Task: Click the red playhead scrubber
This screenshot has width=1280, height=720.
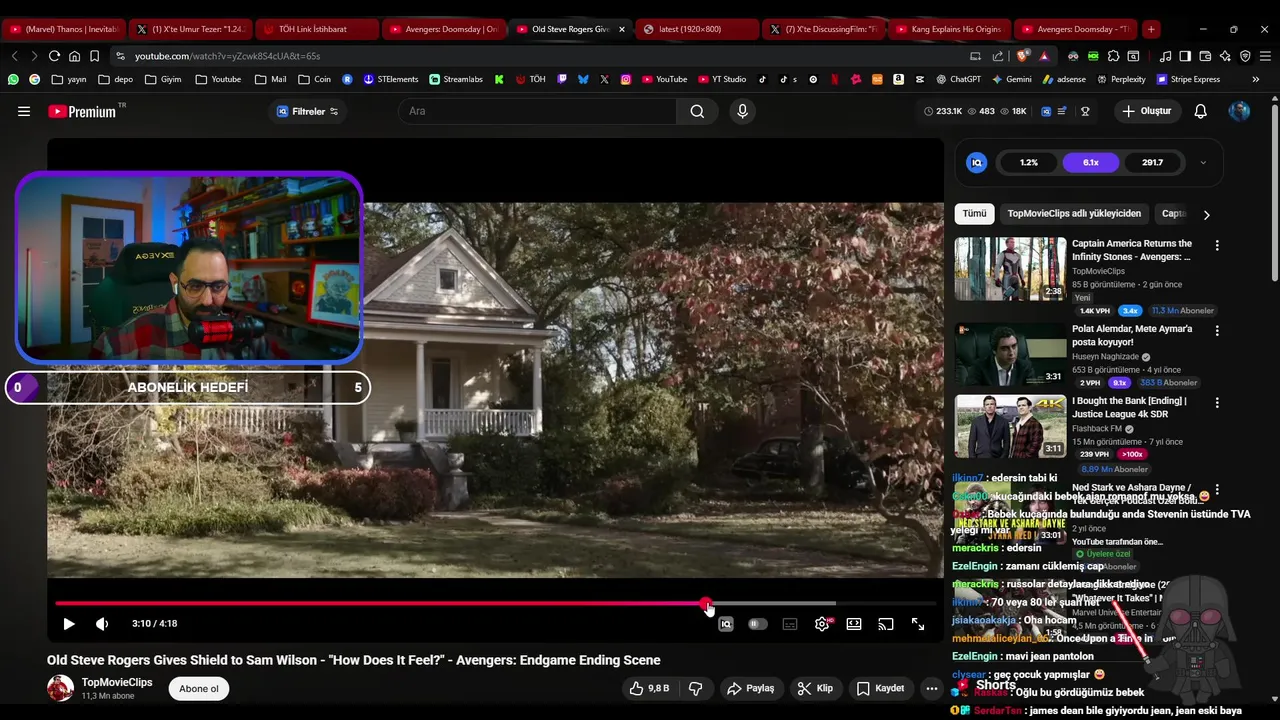Action: pos(707,603)
